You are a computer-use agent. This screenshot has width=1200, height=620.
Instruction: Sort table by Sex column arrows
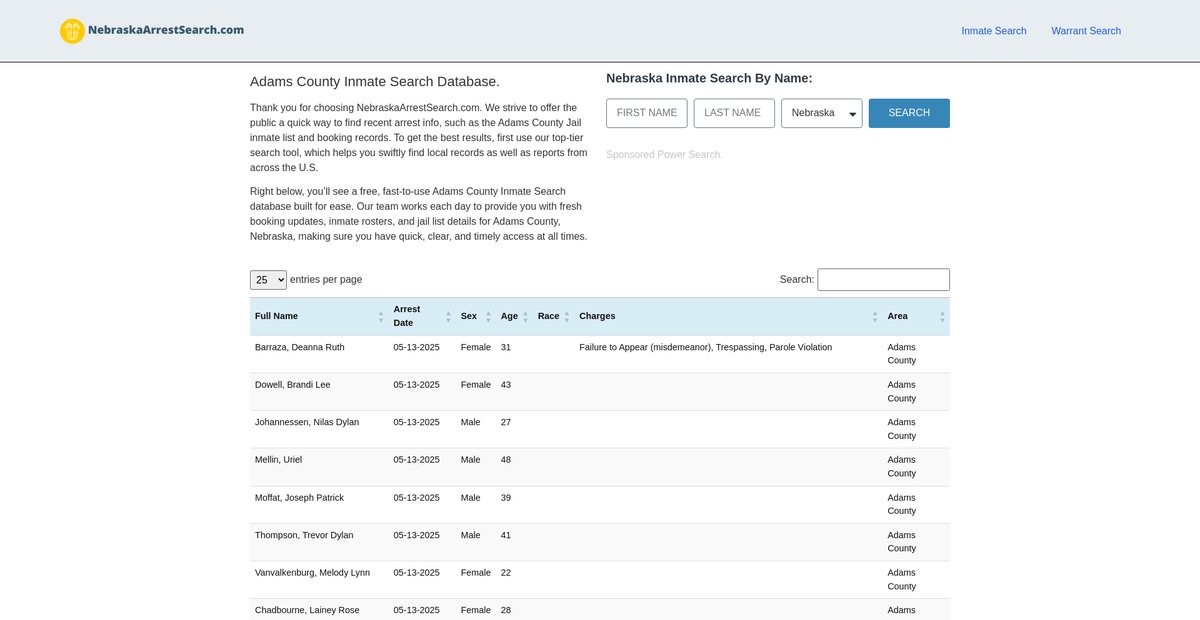[x=489, y=316]
